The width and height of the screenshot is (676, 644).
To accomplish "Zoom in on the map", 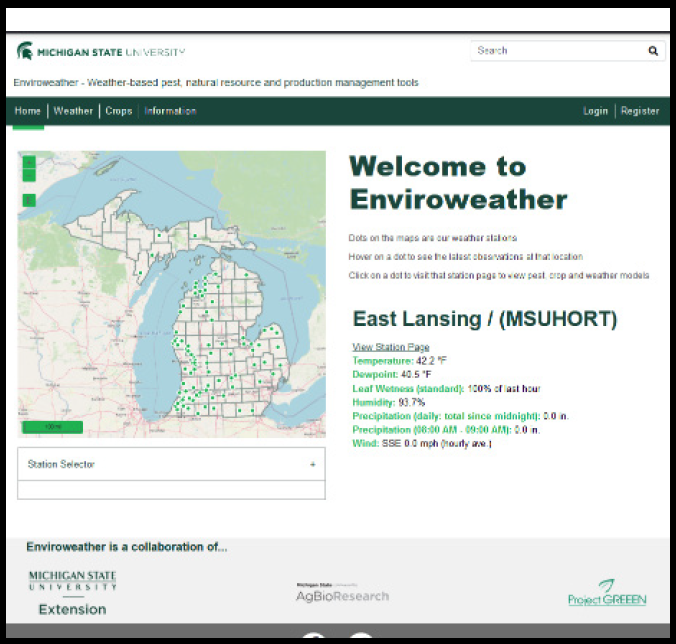I will 29,161.
